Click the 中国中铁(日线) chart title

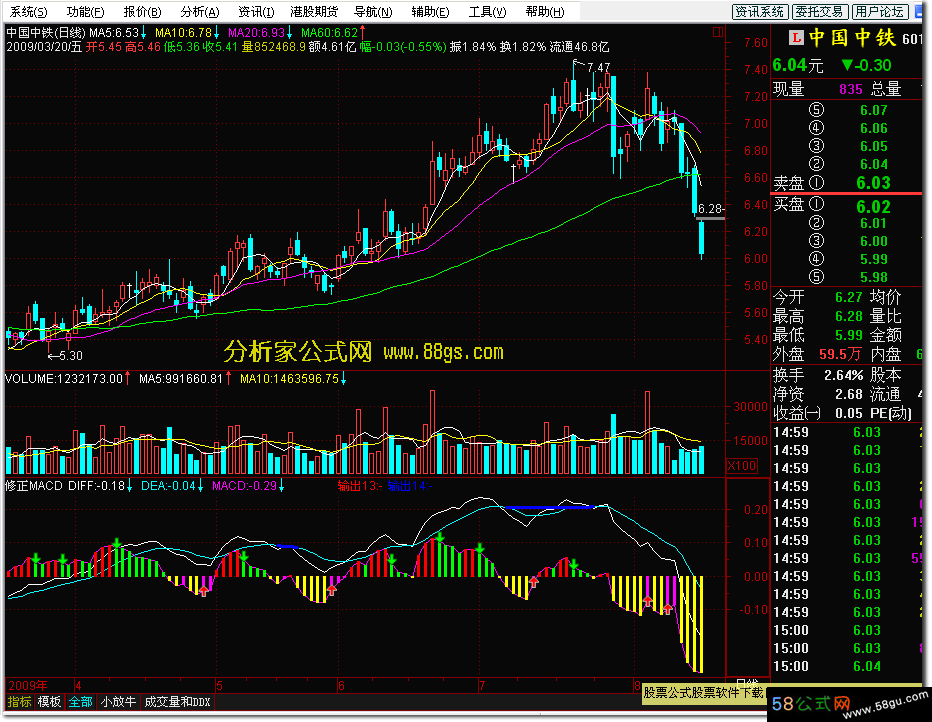click(x=46, y=33)
